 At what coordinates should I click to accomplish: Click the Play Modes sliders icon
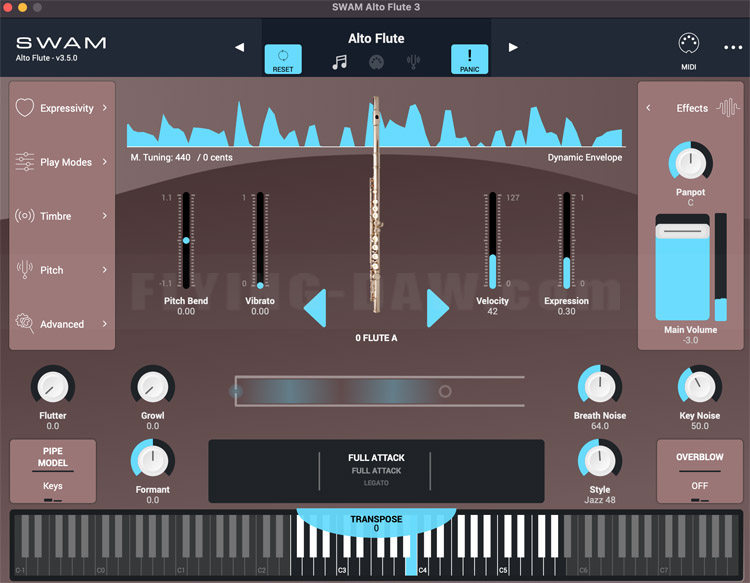pos(24,162)
